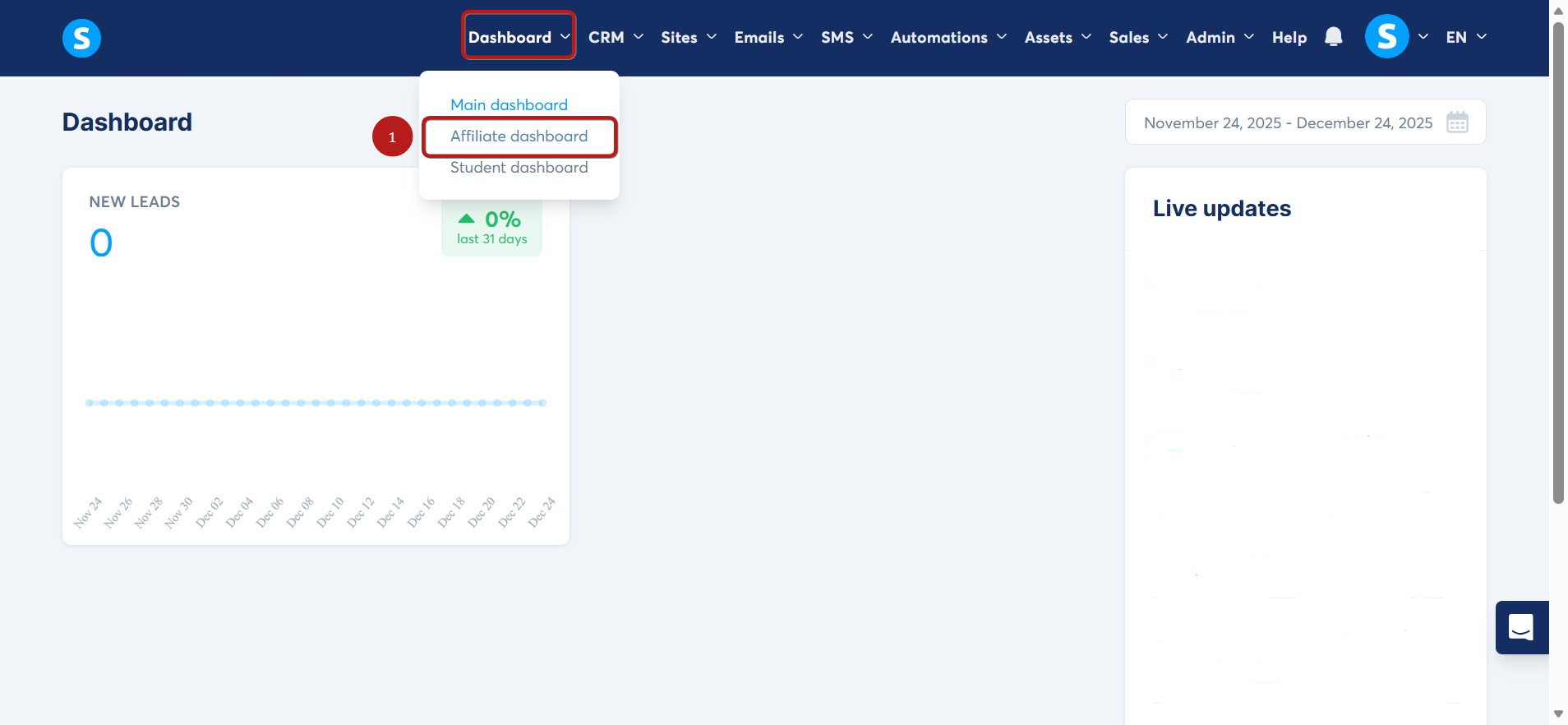Click the Nov 24 data point on chart
Image resolution: width=1568 pixels, height=725 pixels.
point(90,403)
